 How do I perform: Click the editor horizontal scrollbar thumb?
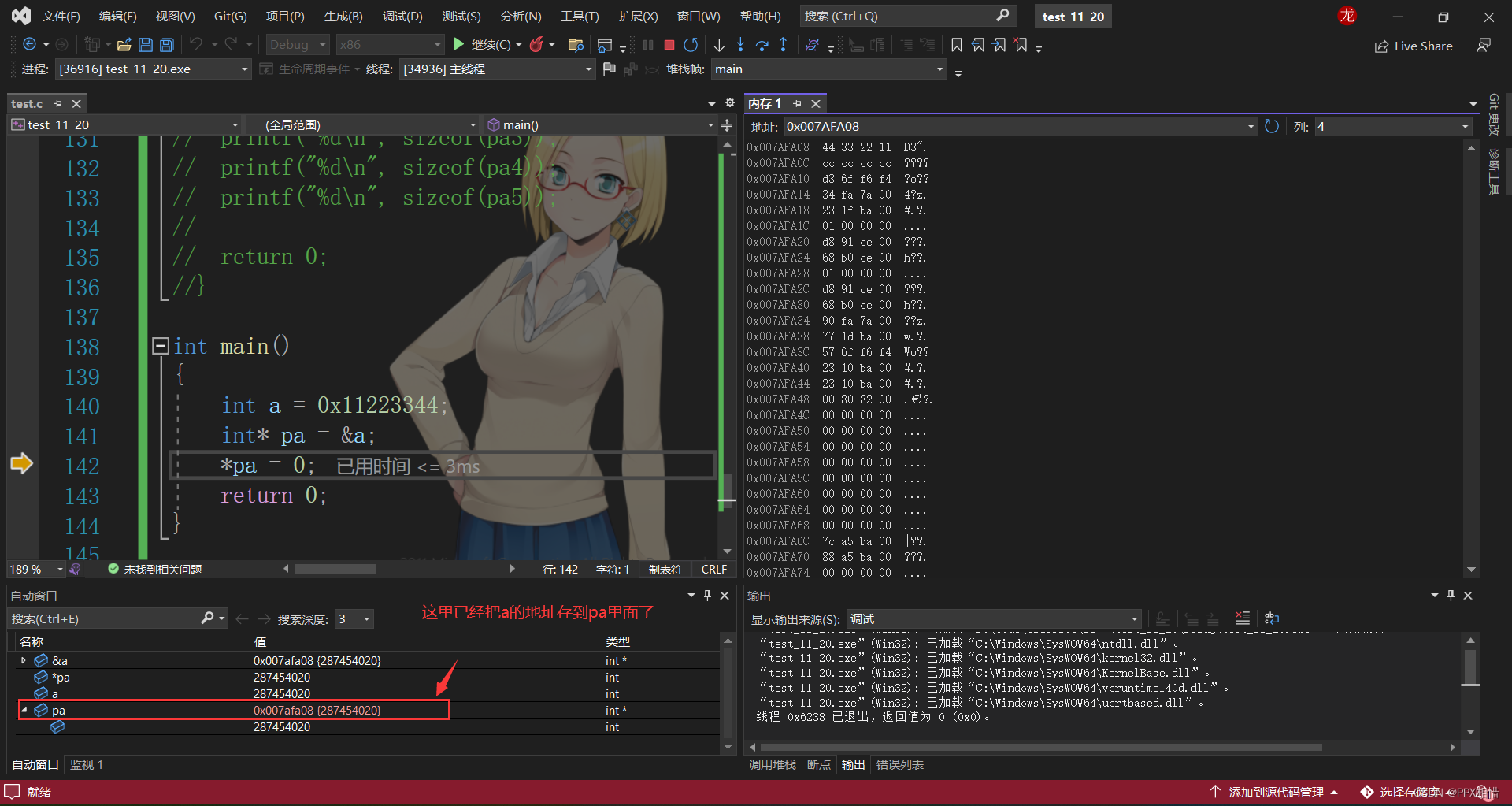click(335, 569)
